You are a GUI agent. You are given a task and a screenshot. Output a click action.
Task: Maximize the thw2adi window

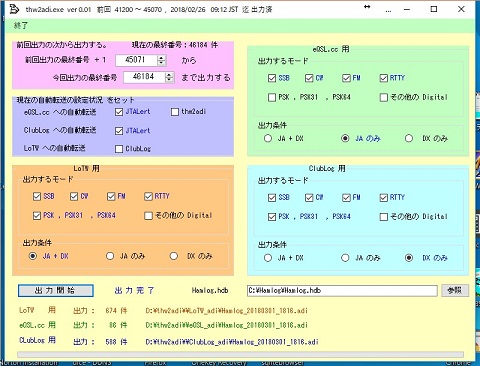(x=434, y=9)
